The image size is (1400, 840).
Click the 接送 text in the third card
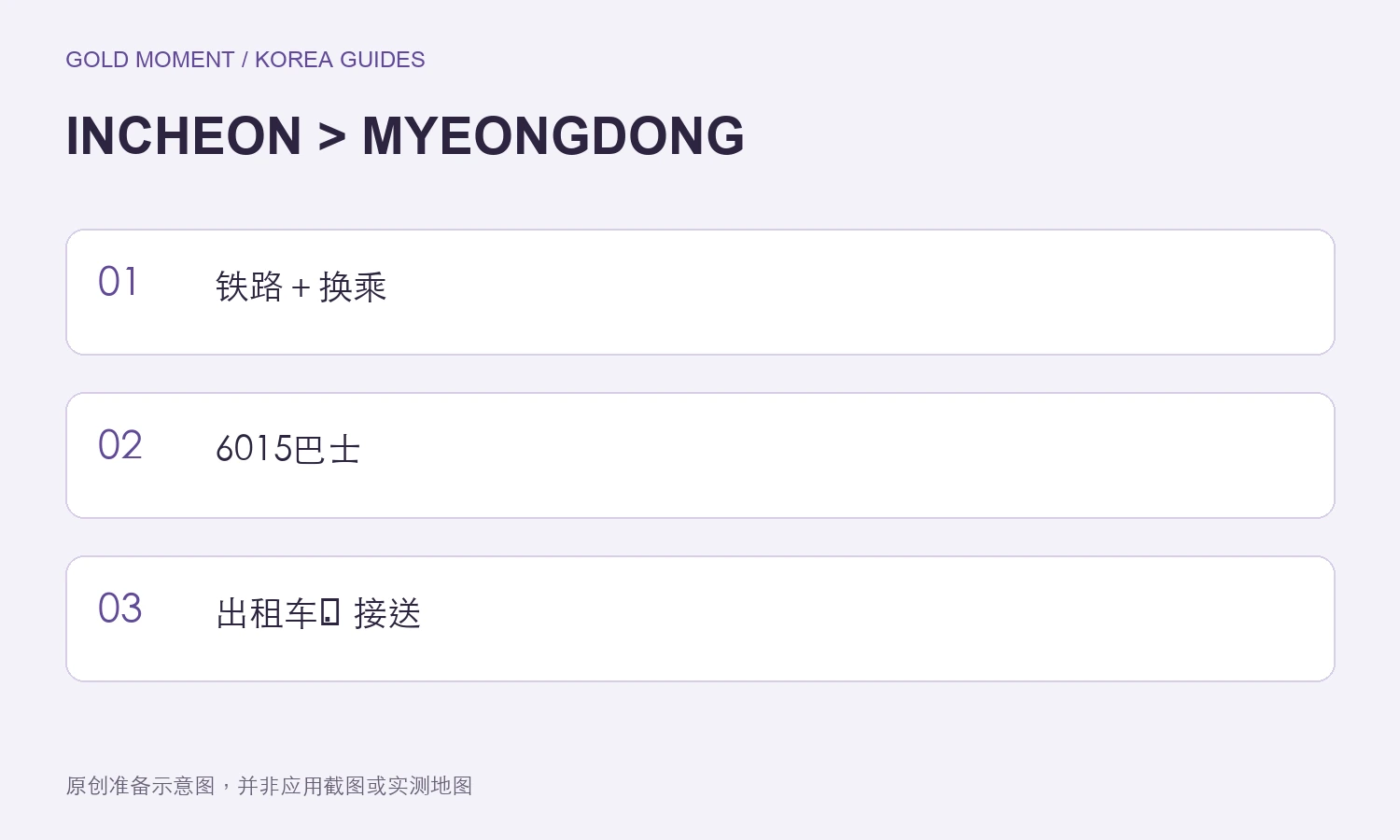[x=387, y=613]
